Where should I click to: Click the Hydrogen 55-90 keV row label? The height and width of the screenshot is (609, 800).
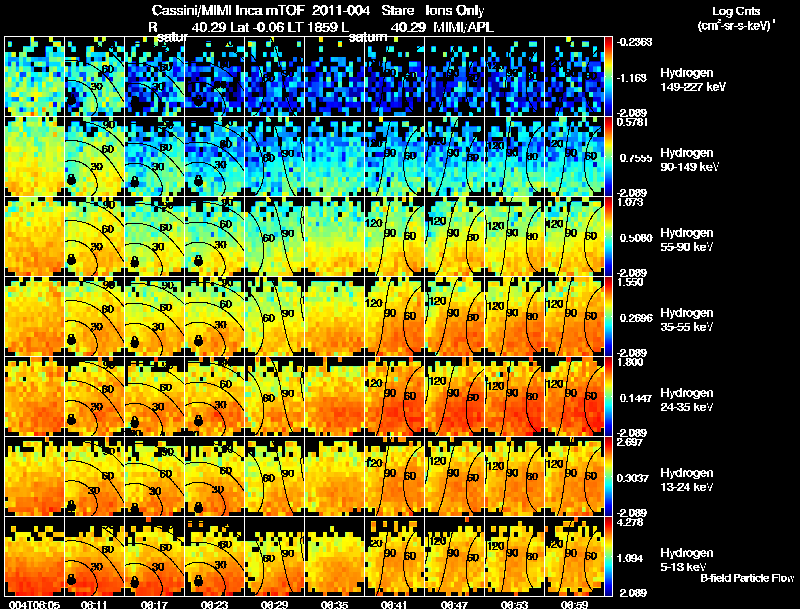click(687, 240)
